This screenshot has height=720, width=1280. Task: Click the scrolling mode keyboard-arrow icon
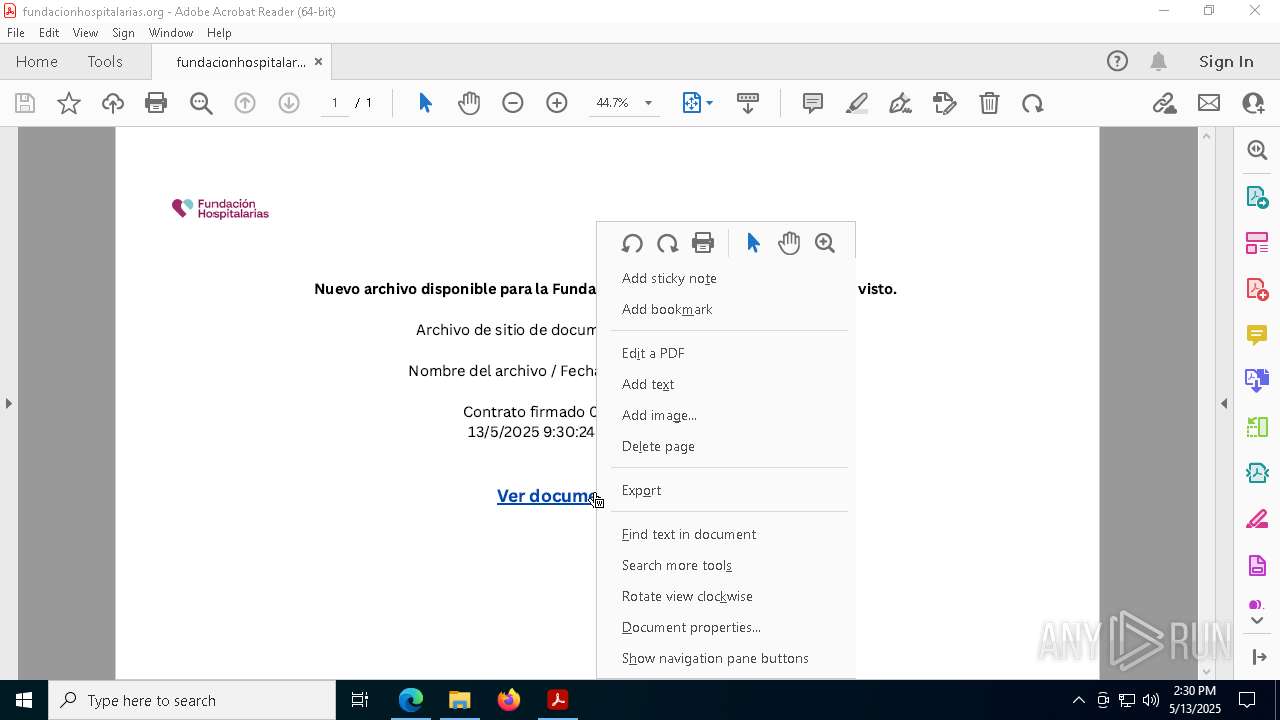pyautogui.click(x=748, y=103)
